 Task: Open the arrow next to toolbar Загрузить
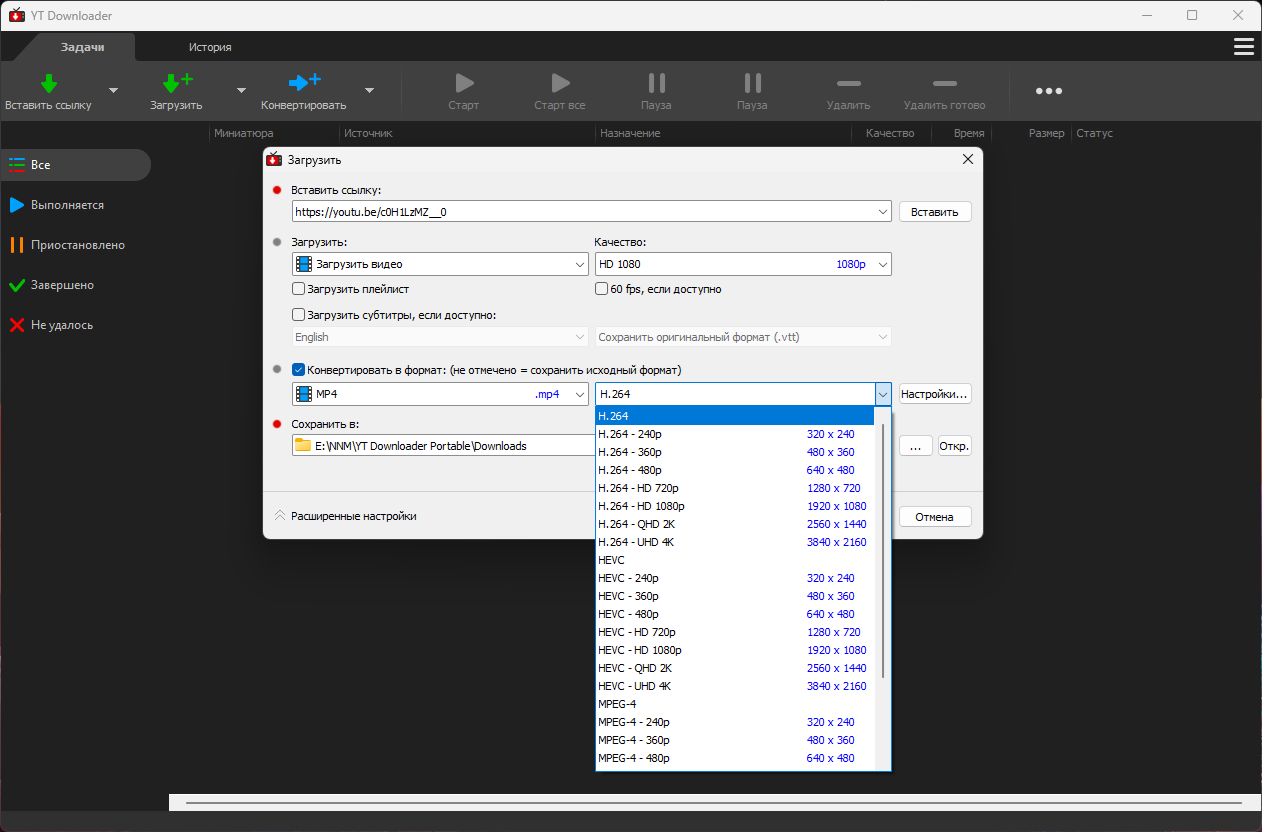(x=241, y=90)
